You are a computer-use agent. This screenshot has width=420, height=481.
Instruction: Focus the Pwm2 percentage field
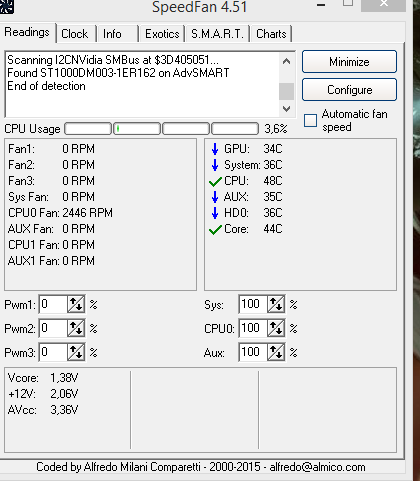point(53,328)
